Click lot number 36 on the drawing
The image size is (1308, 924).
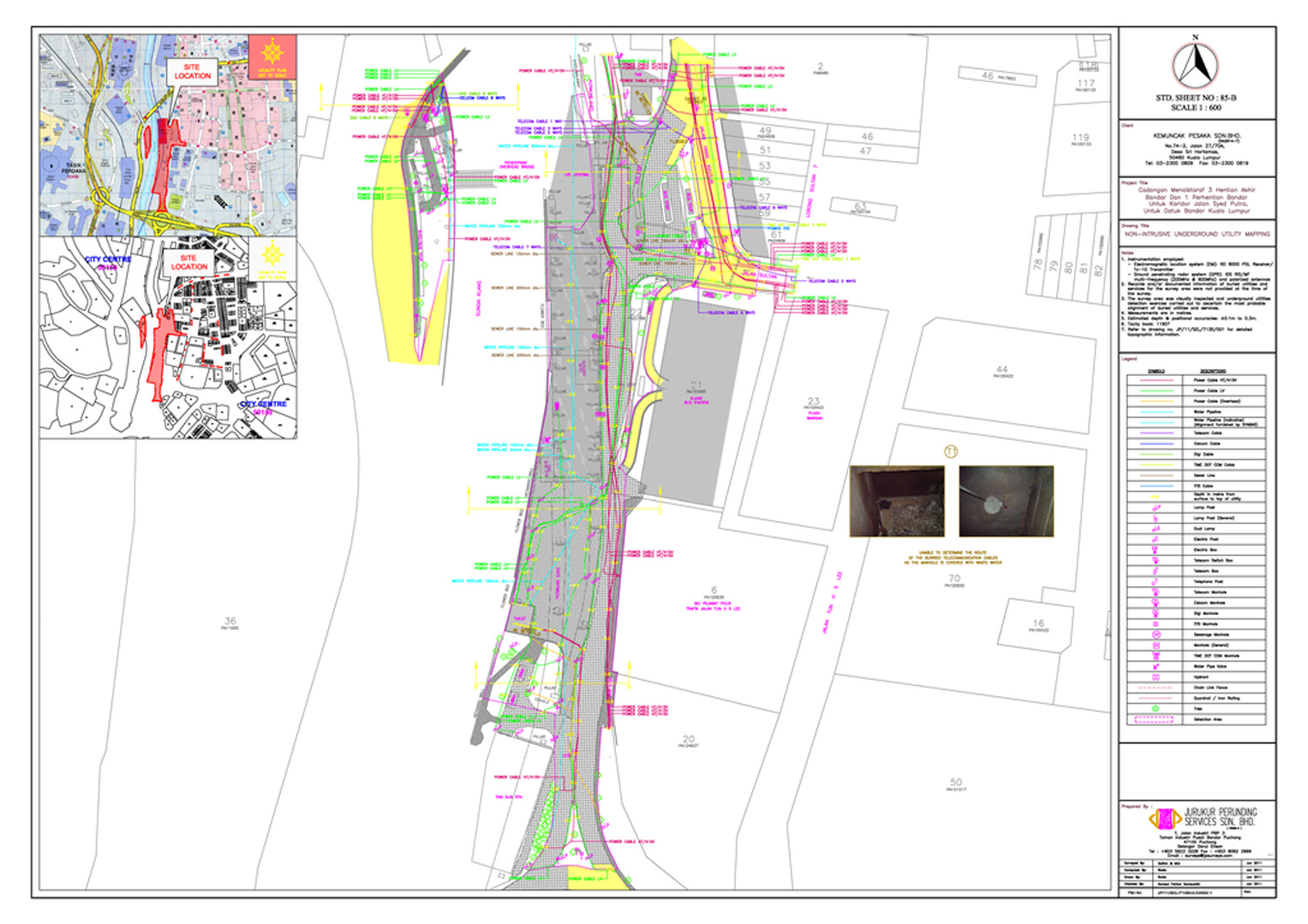click(x=230, y=621)
